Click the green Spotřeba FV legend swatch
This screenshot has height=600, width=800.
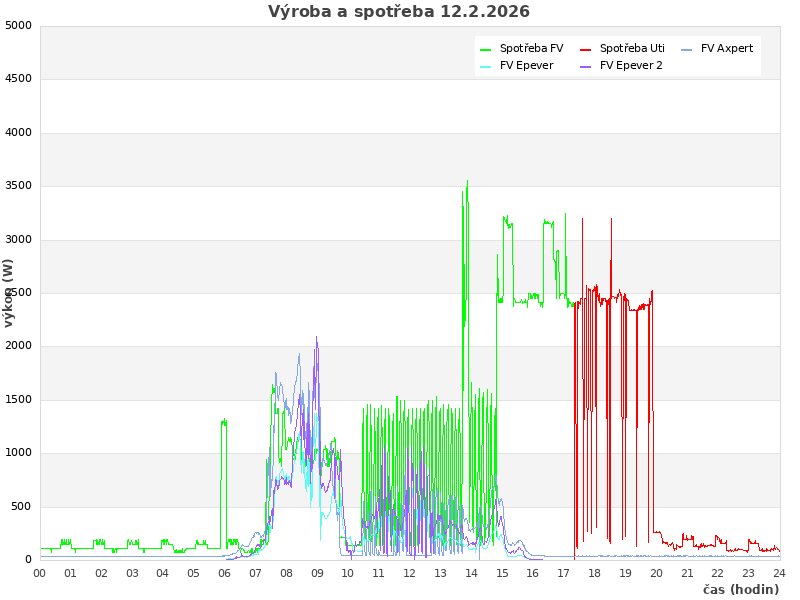(x=486, y=49)
